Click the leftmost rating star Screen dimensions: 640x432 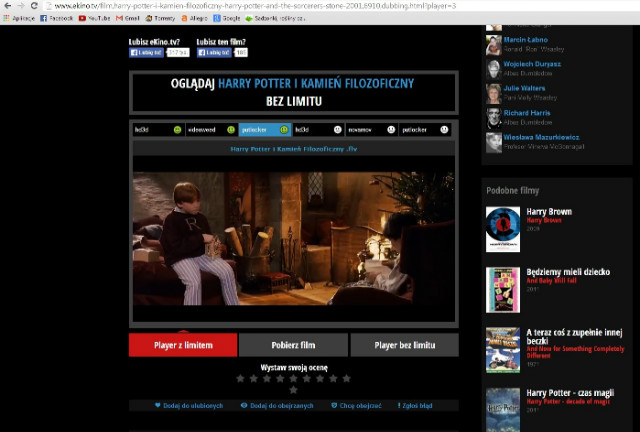tap(240, 379)
